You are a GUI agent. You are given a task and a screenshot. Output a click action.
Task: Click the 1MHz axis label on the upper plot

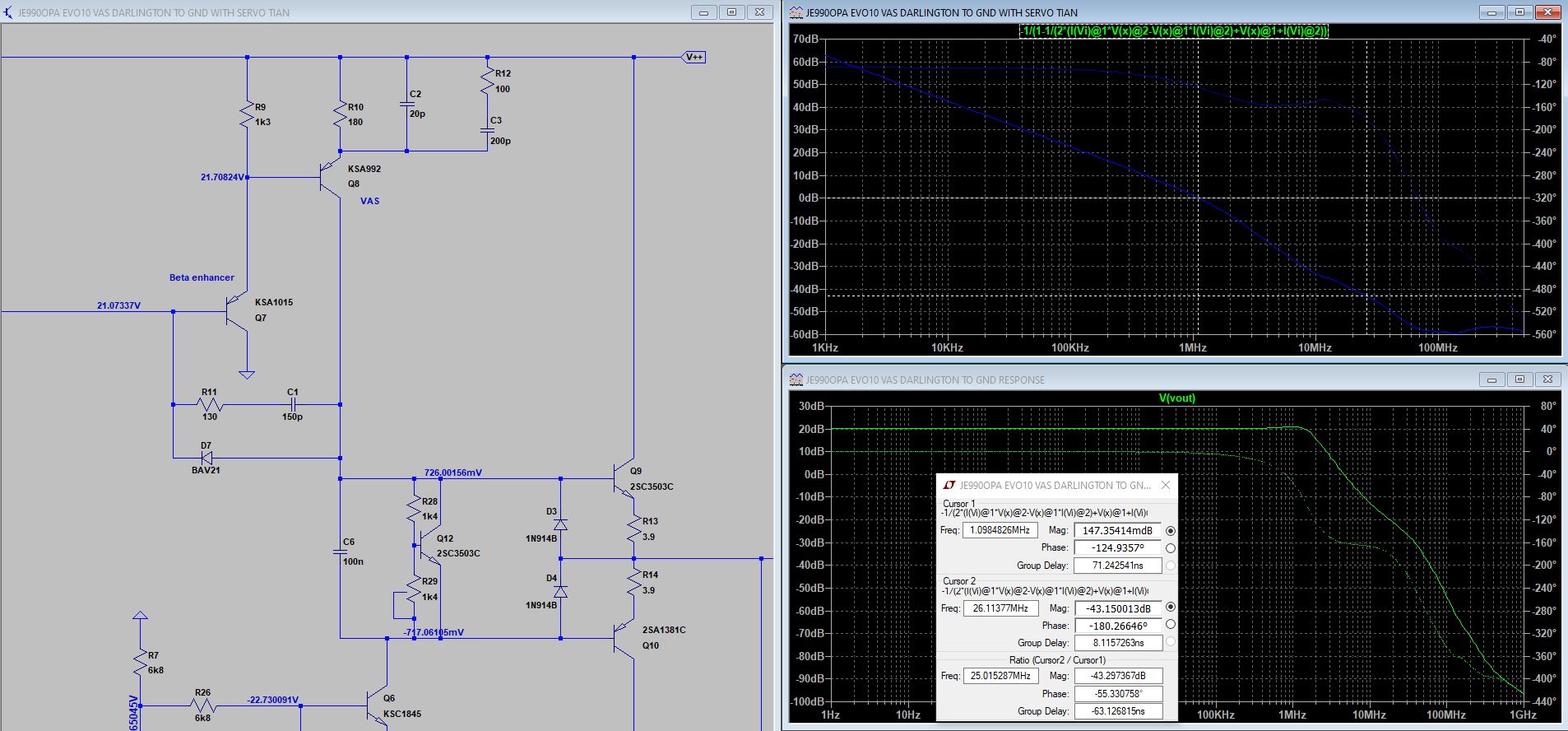click(1192, 347)
